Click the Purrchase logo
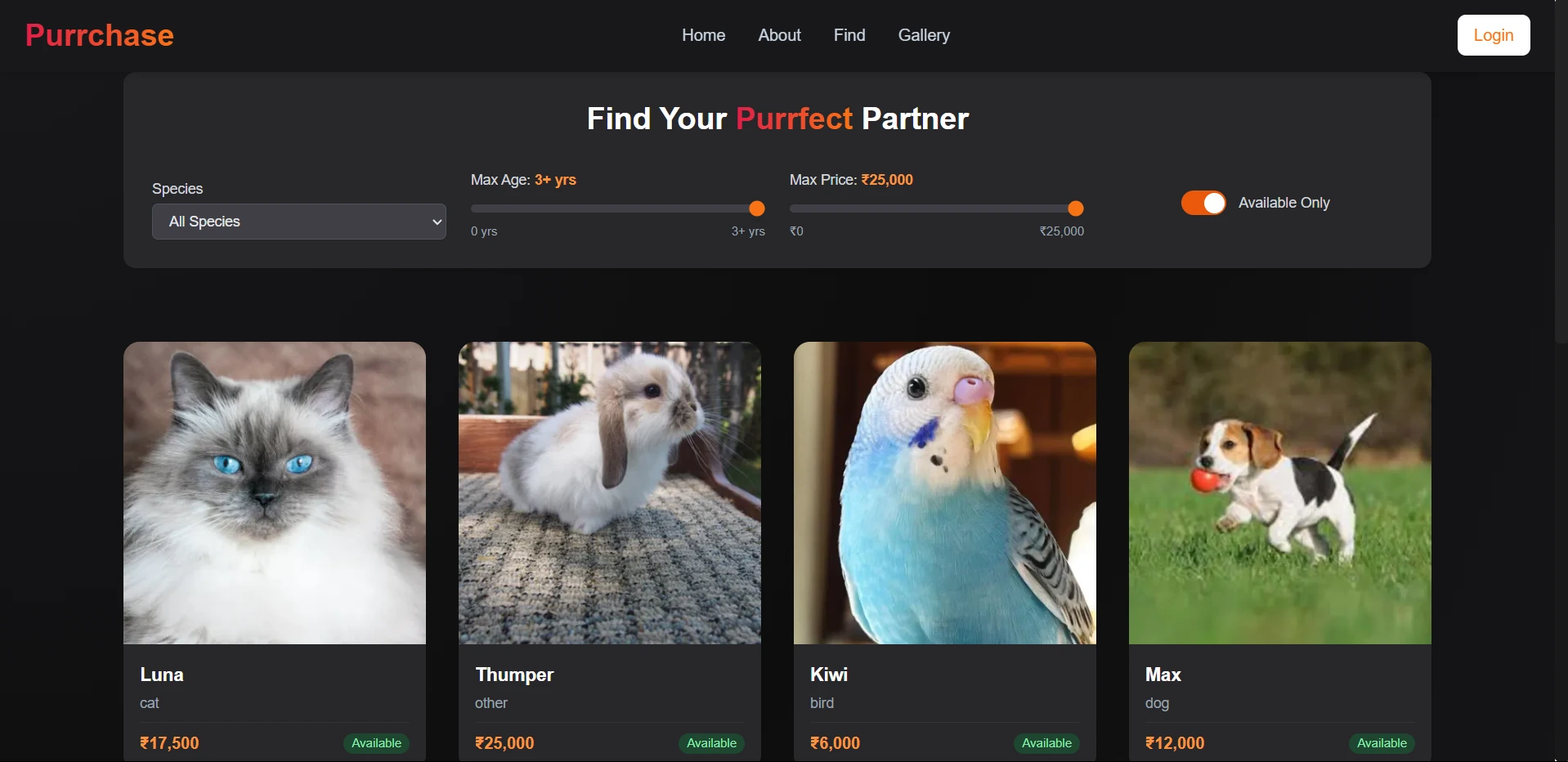The image size is (1568, 762). (98, 34)
